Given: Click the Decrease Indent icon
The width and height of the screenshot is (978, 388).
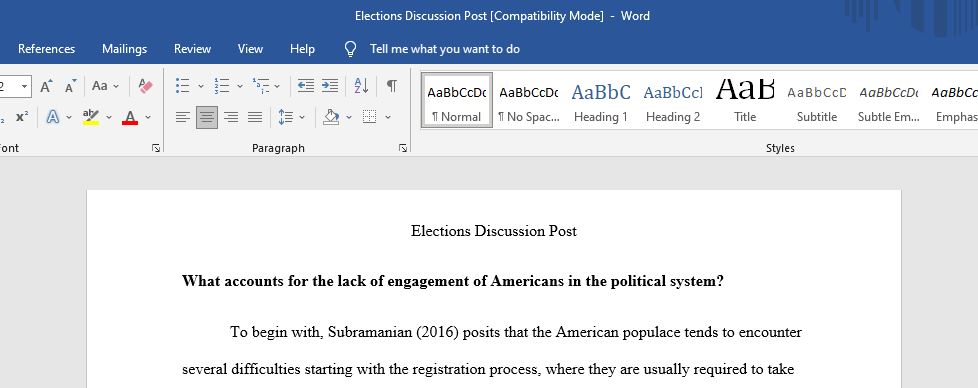Looking at the screenshot, I should coord(306,85).
